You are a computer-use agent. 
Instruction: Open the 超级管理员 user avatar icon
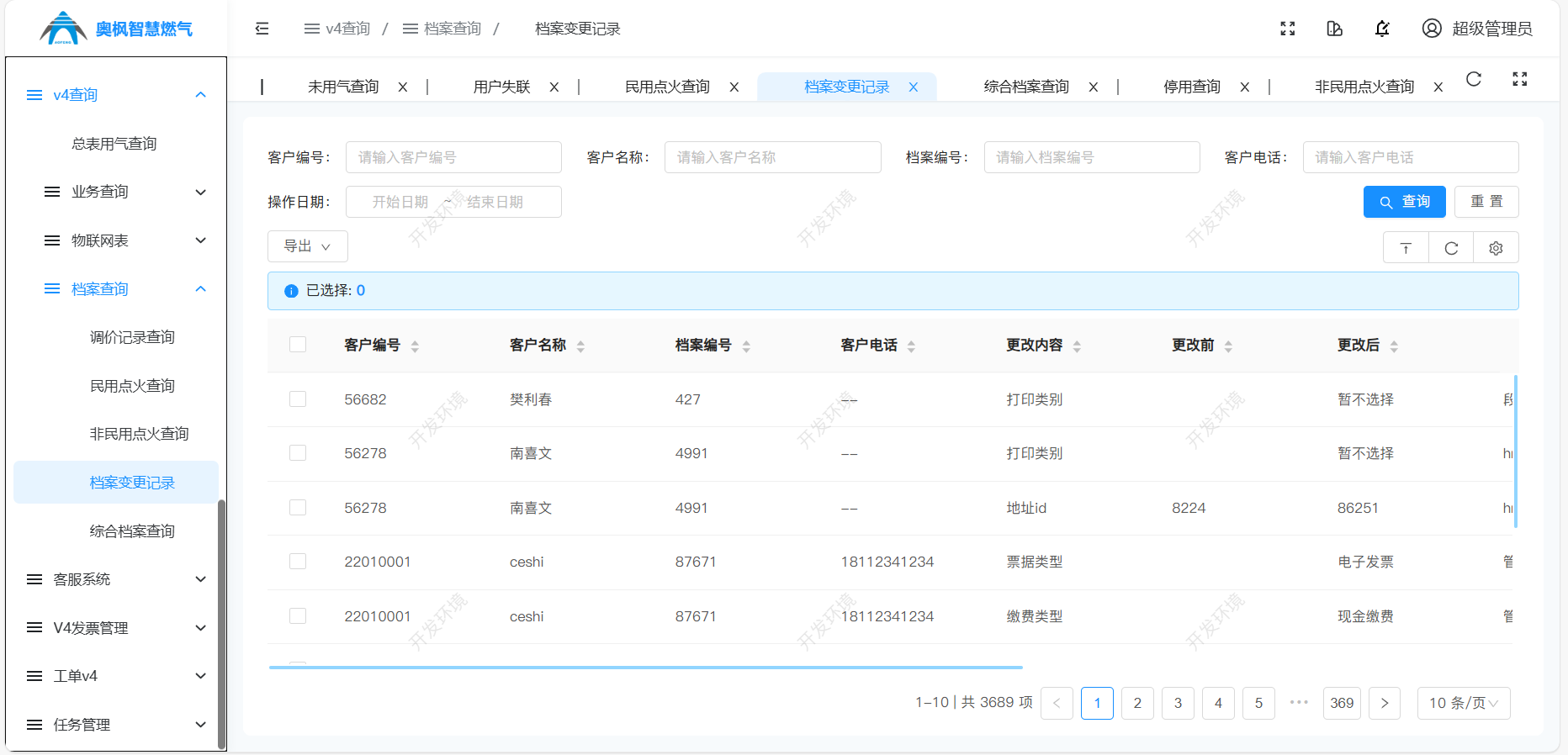[1432, 29]
